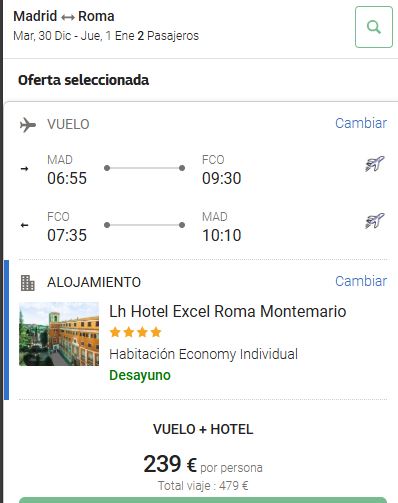Click the dates and 2 Pasajeros summary

(106, 36)
